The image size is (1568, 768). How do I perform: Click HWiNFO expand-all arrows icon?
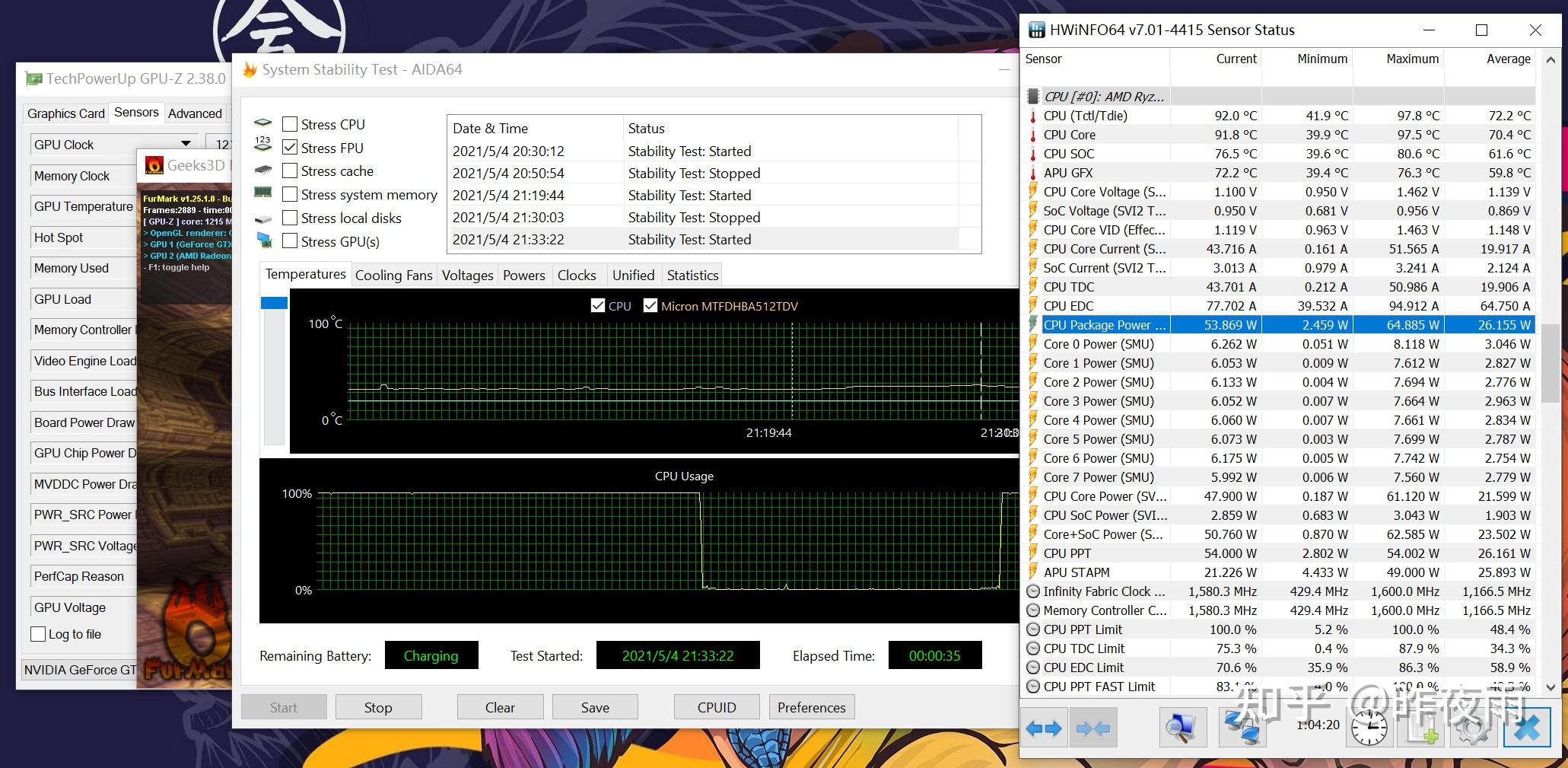1043,728
